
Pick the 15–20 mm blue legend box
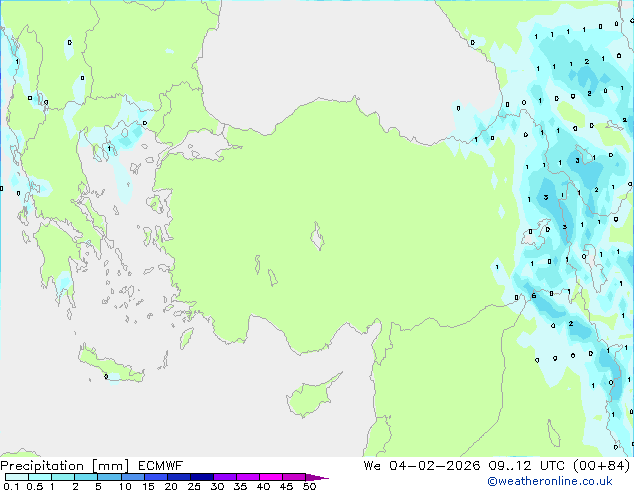tap(156, 477)
